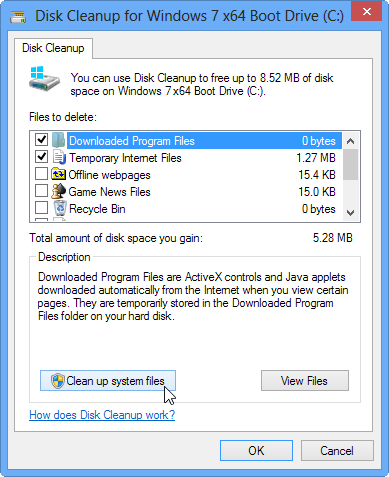Viewport: 389px width, 477px height.
Task: Click the file list scrollbar thumb
Action: pos(350,164)
